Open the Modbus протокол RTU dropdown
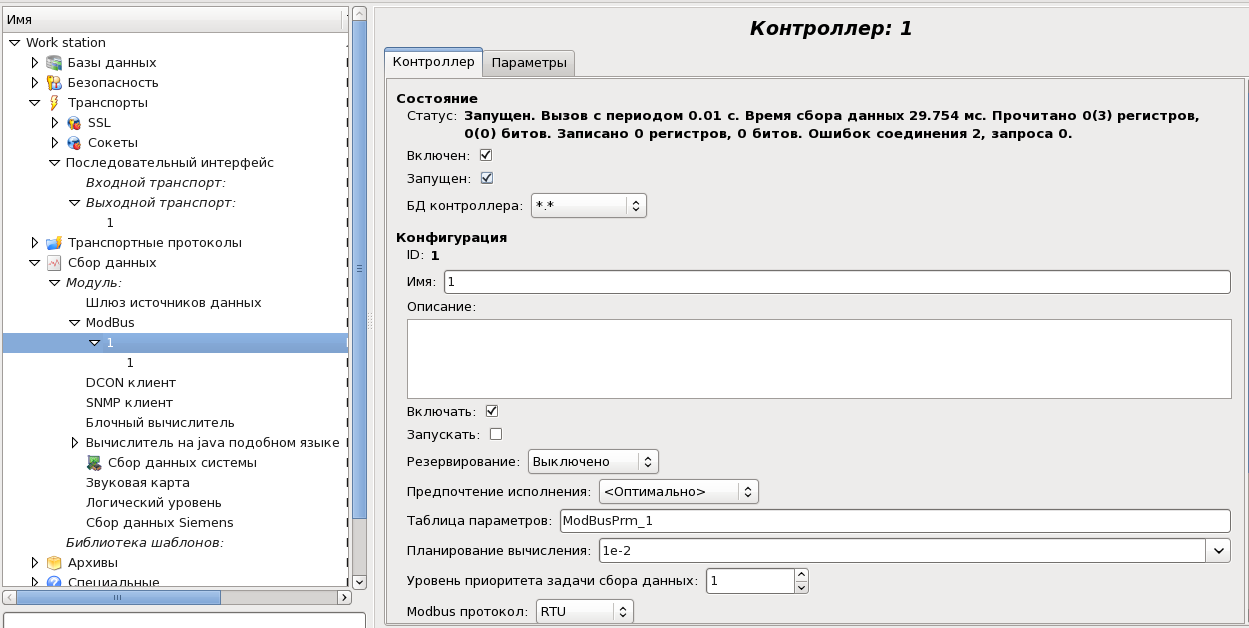 pos(584,611)
